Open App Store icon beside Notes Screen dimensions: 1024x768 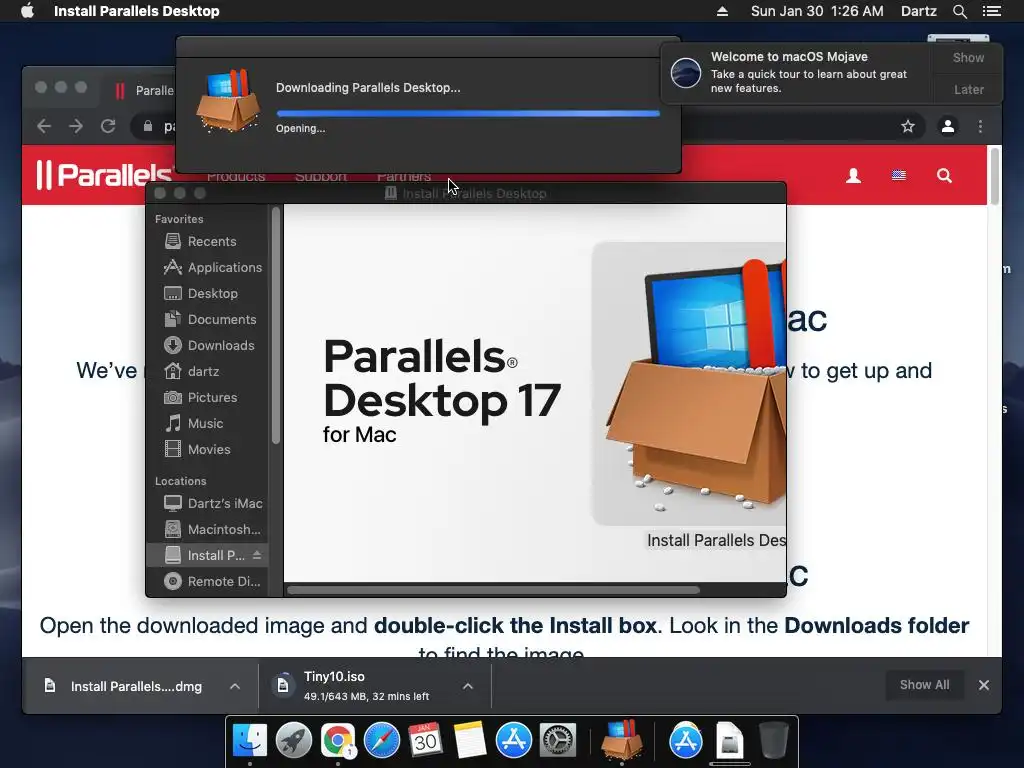click(514, 740)
